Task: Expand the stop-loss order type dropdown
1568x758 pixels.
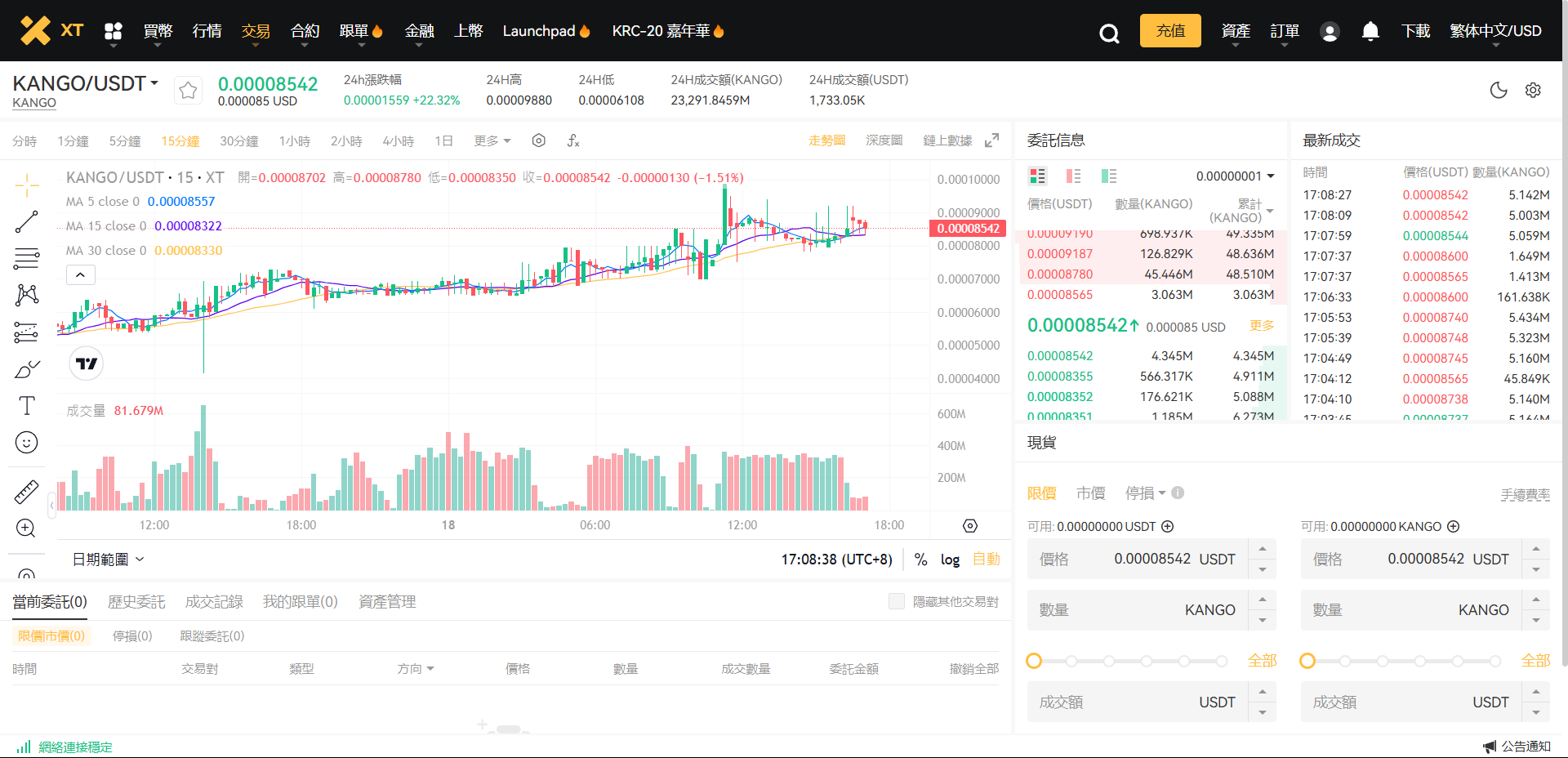Action: point(1145,493)
